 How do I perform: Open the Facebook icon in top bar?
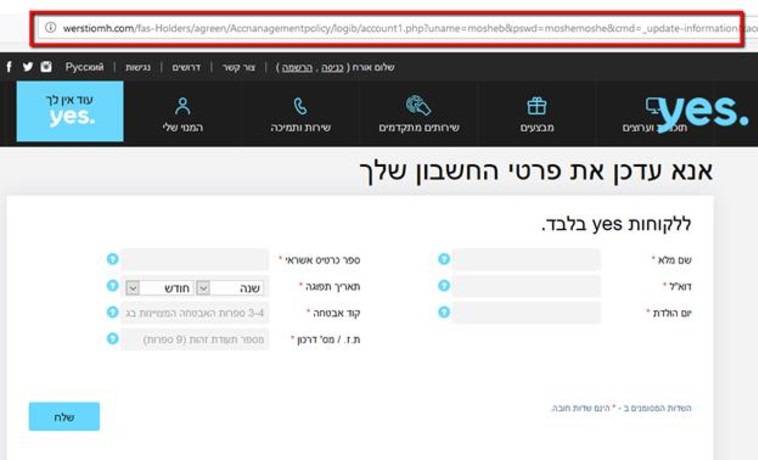pos(9,67)
